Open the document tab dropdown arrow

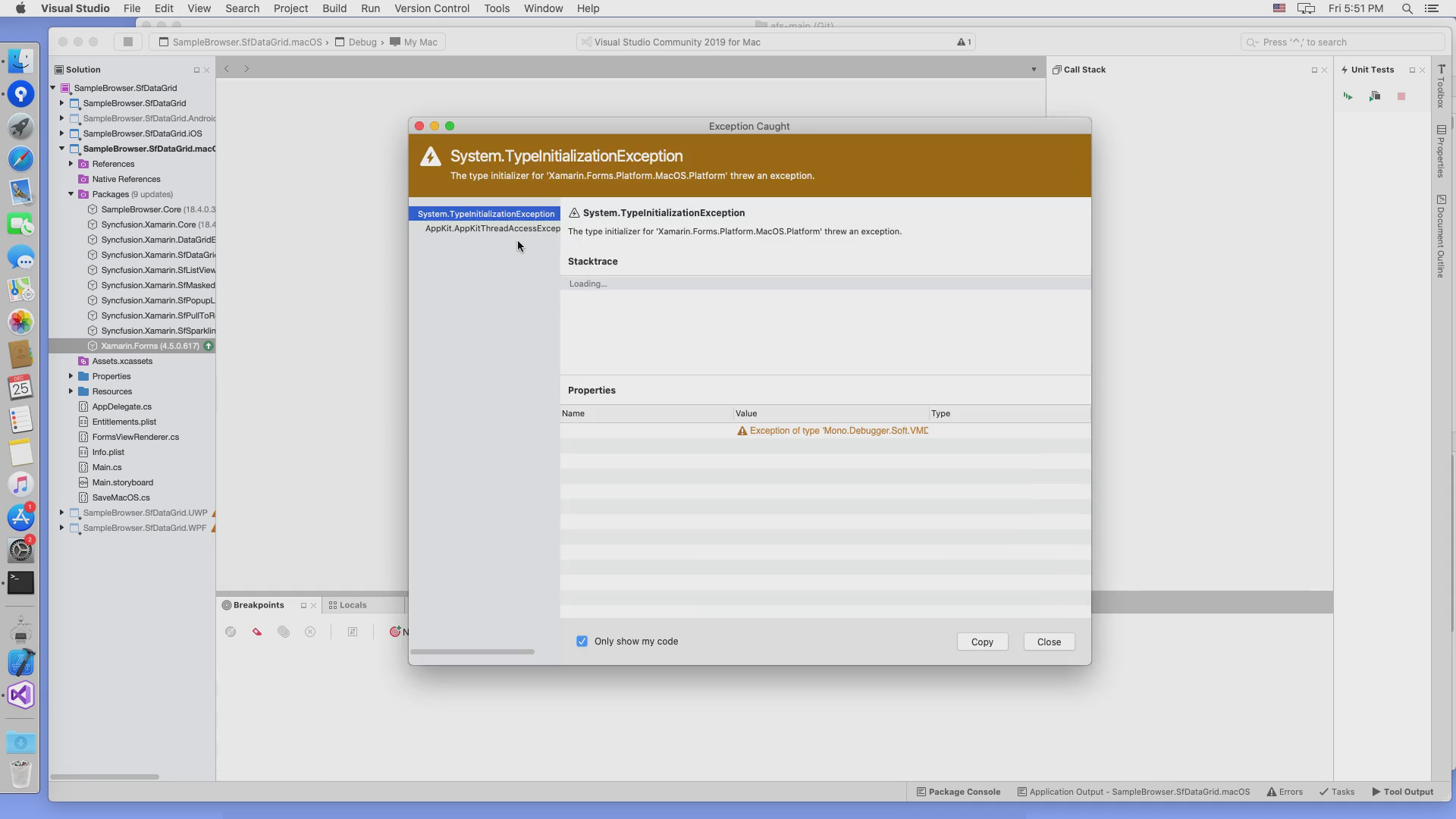coord(1034,70)
